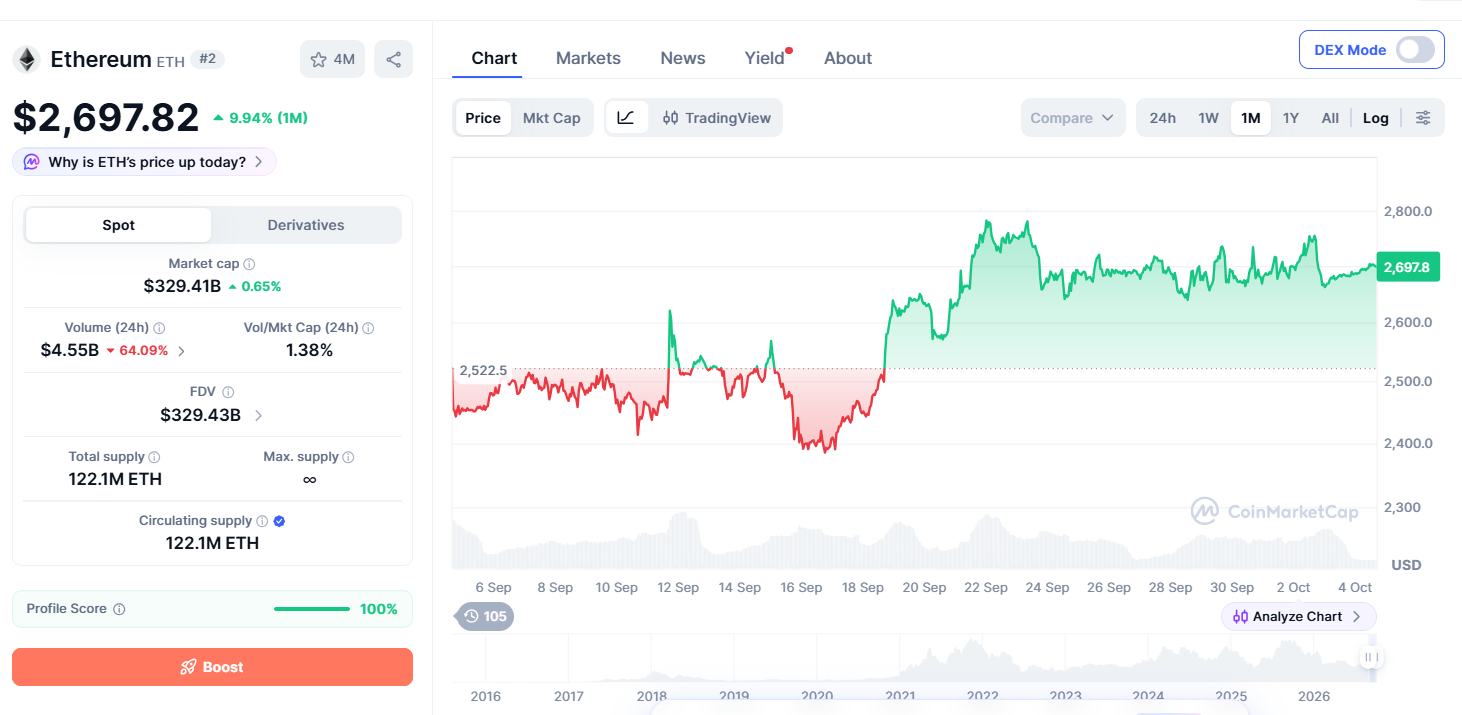Expand the FDV chevron arrow
Image resolution: width=1462 pixels, height=715 pixels.
[259, 415]
